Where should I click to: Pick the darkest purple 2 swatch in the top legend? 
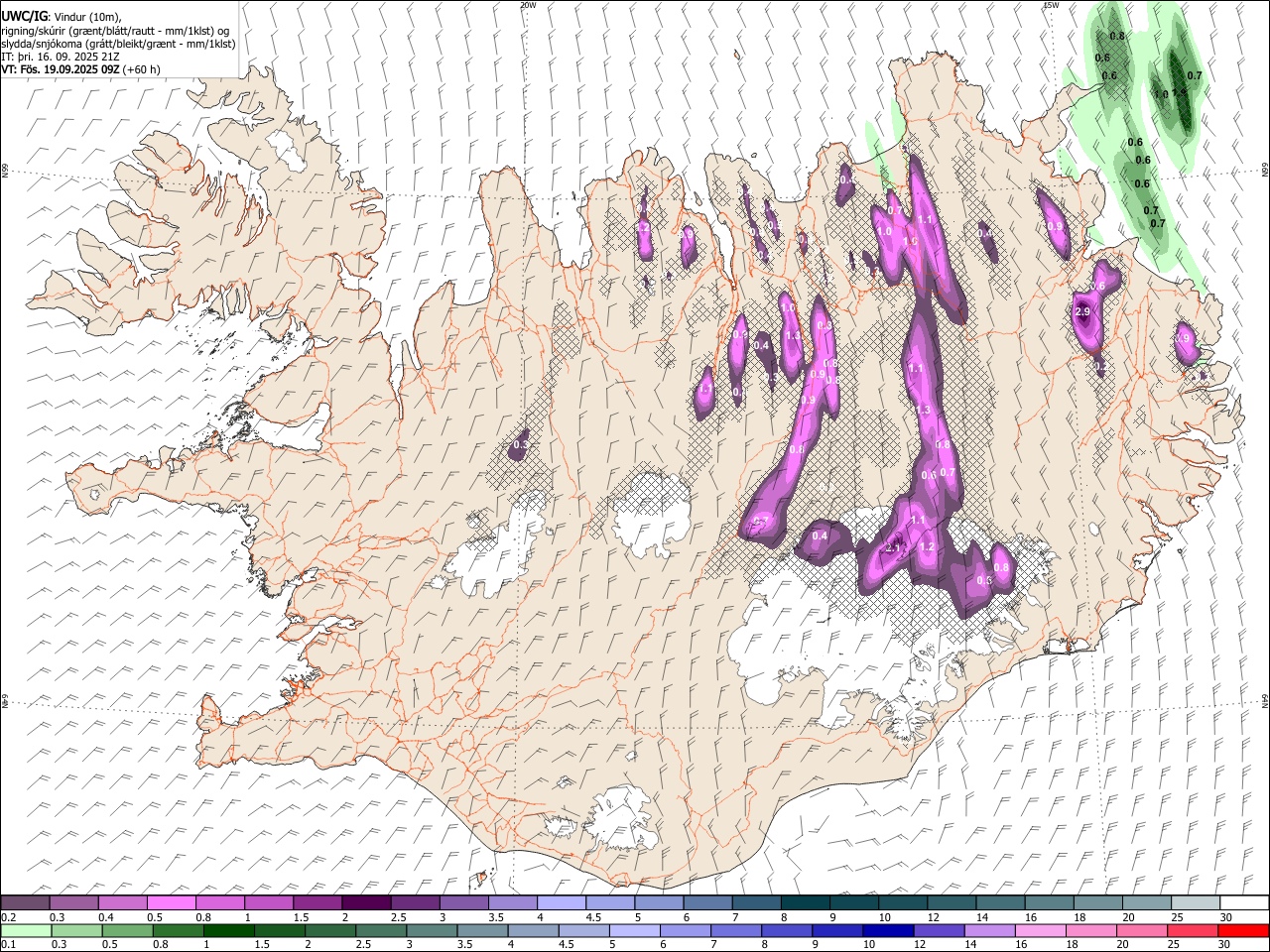coord(366,903)
